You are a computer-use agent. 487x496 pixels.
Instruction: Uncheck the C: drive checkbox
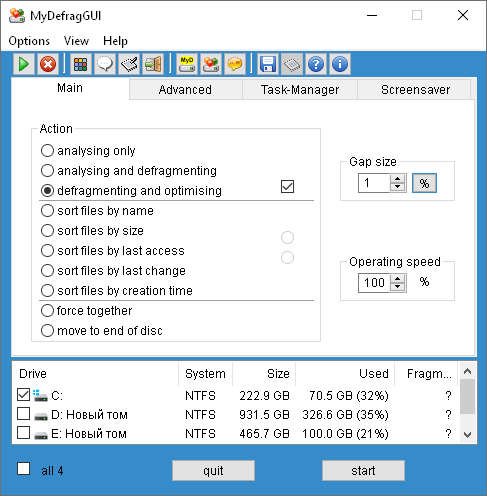[x=23, y=395]
